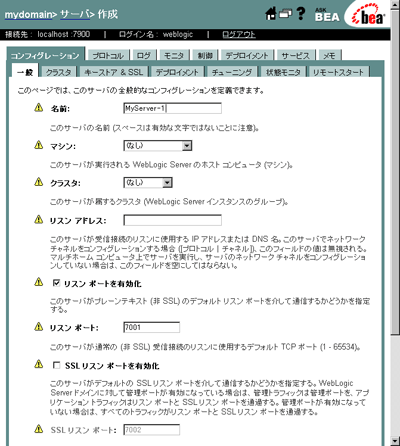Click warning icon beside SSL リスン ポートを有効化
This screenshot has width=400, height=446.
[x=39, y=364]
